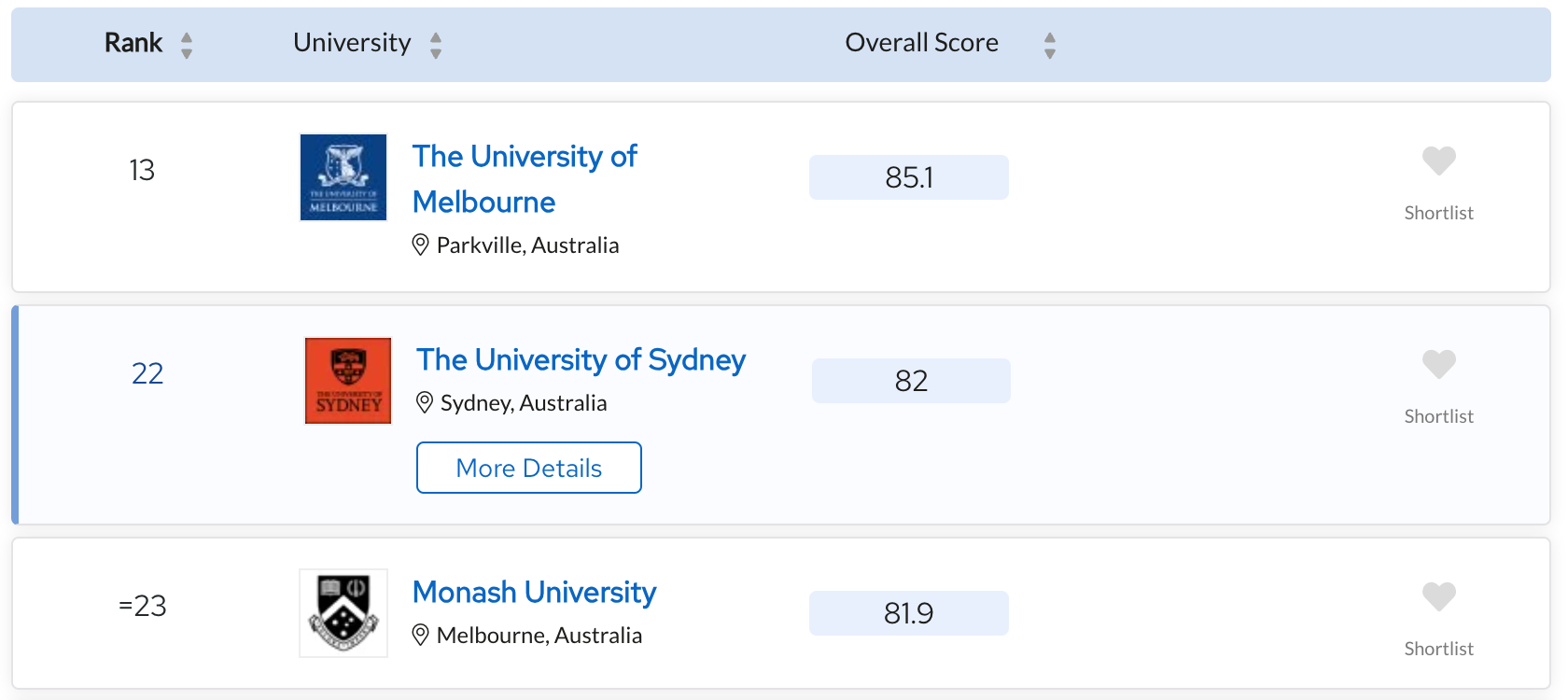1568x700 pixels.
Task: Click the University of Sydney logo
Action: [348, 381]
